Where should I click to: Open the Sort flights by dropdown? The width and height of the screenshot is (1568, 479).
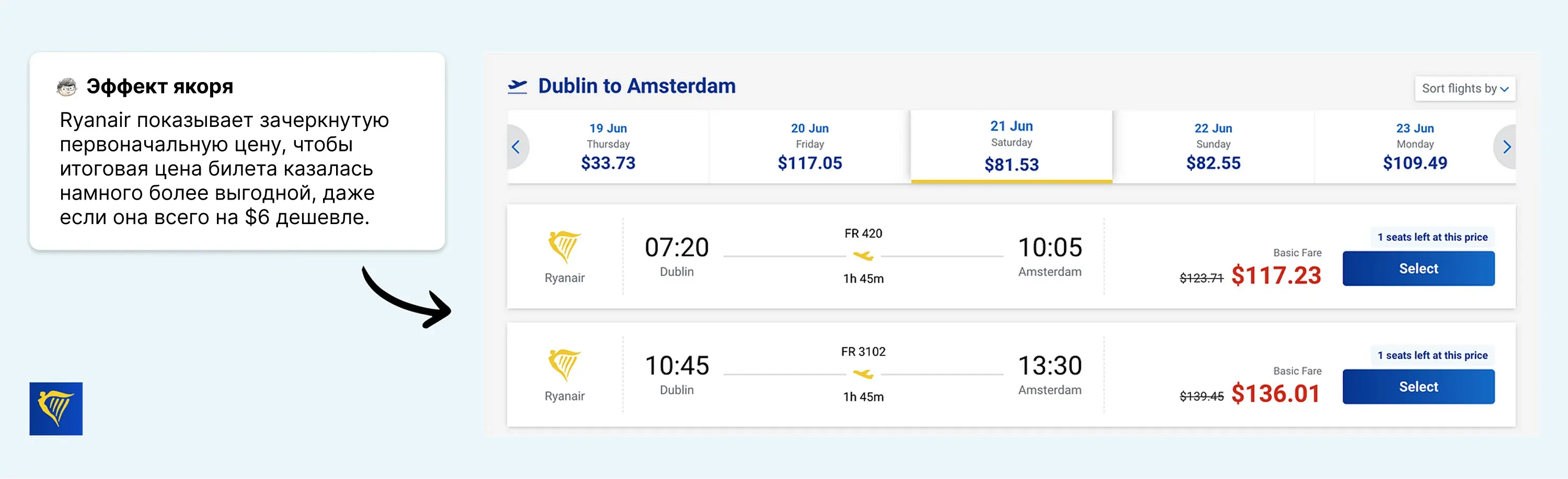coord(1465,89)
